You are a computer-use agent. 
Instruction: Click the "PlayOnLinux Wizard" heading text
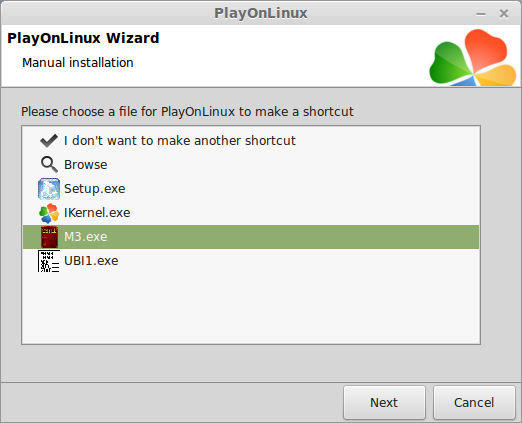click(83, 38)
